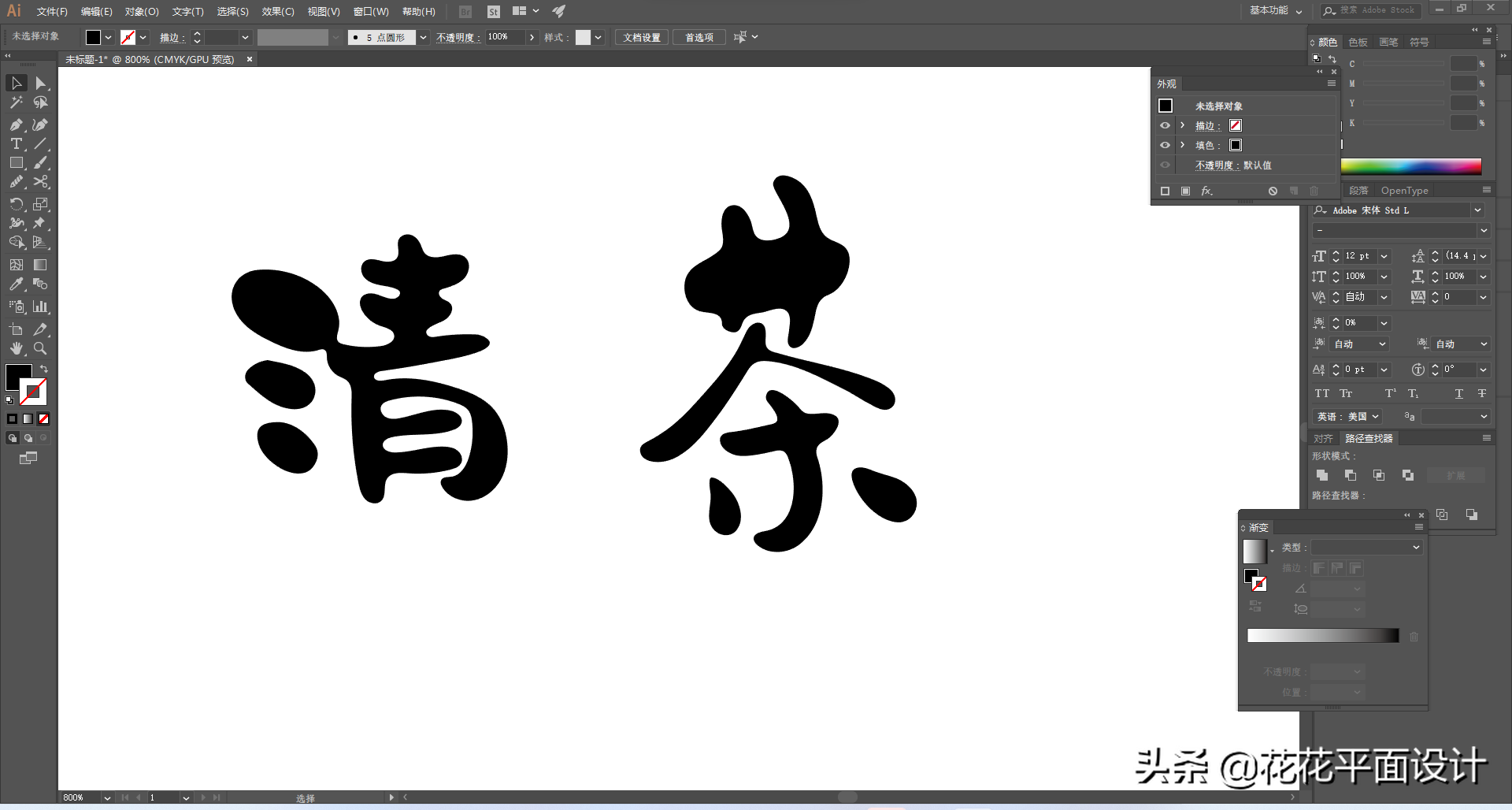Expand the 描边 row in 外观 panel
The width and height of the screenshot is (1512, 810).
pyautogui.click(x=1182, y=125)
